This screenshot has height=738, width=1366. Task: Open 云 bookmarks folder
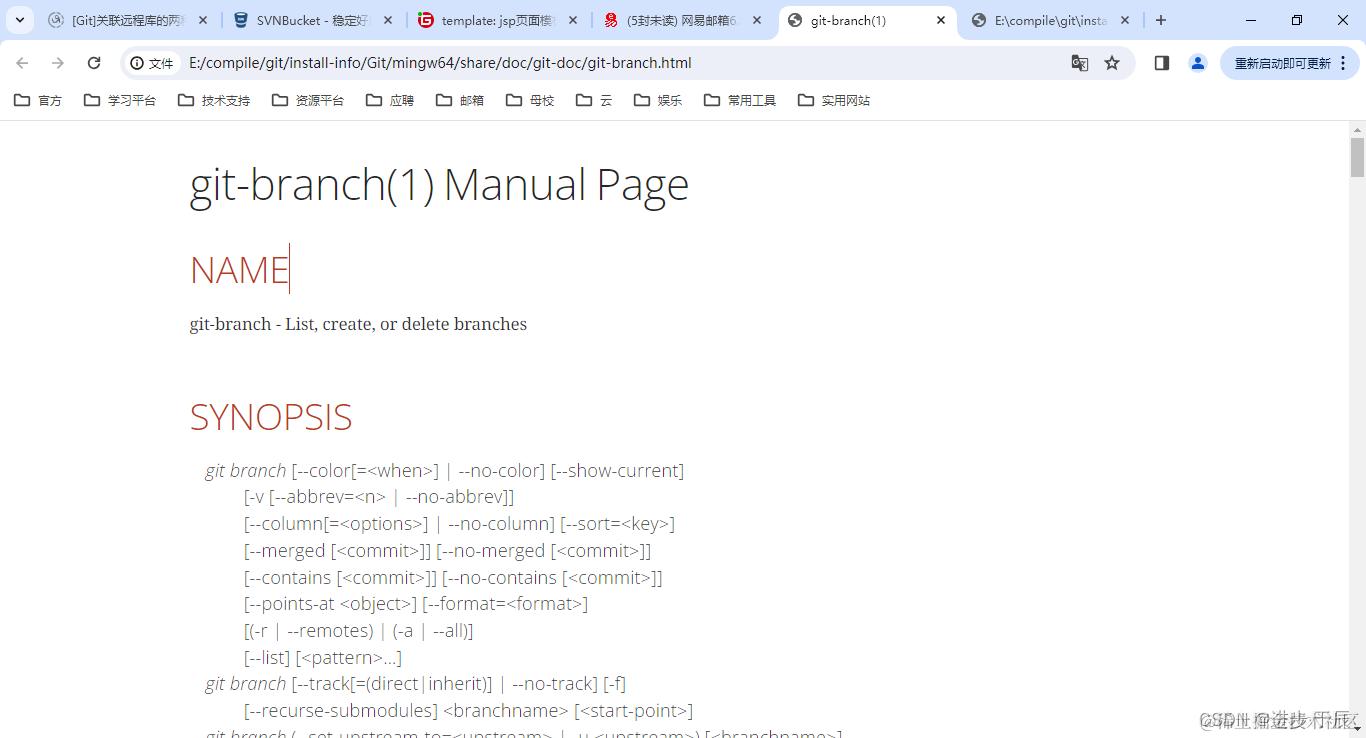pyautogui.click(x=594, y=100)
